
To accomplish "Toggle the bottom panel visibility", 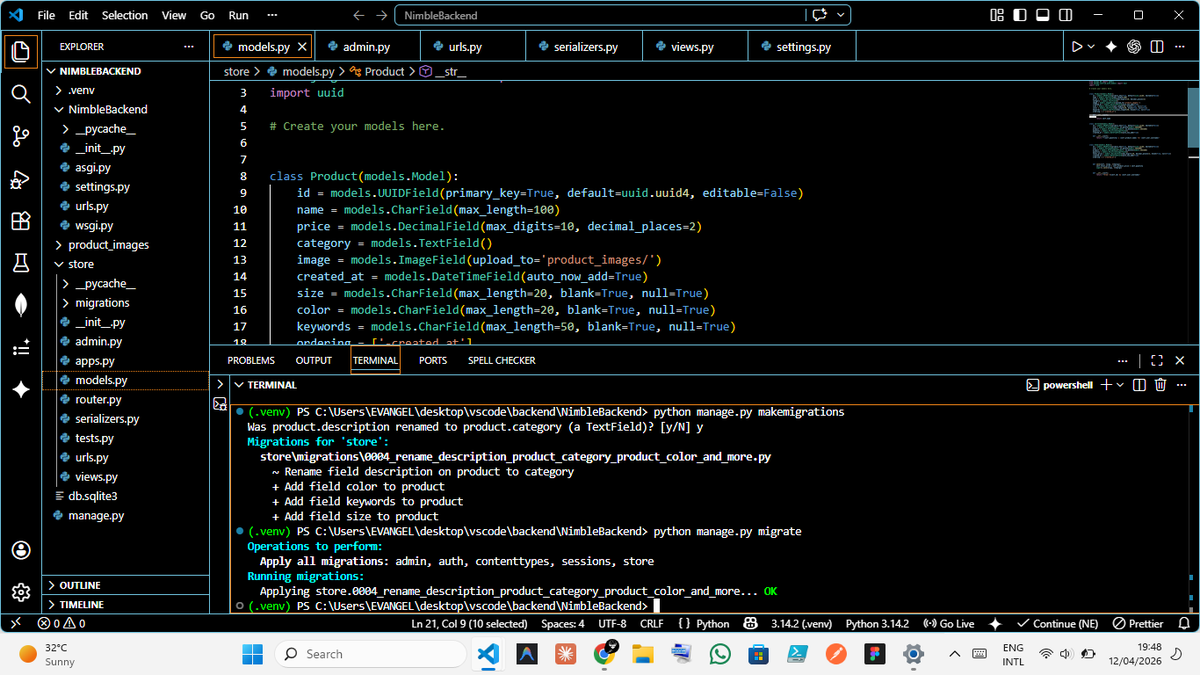I will 1042,15.
